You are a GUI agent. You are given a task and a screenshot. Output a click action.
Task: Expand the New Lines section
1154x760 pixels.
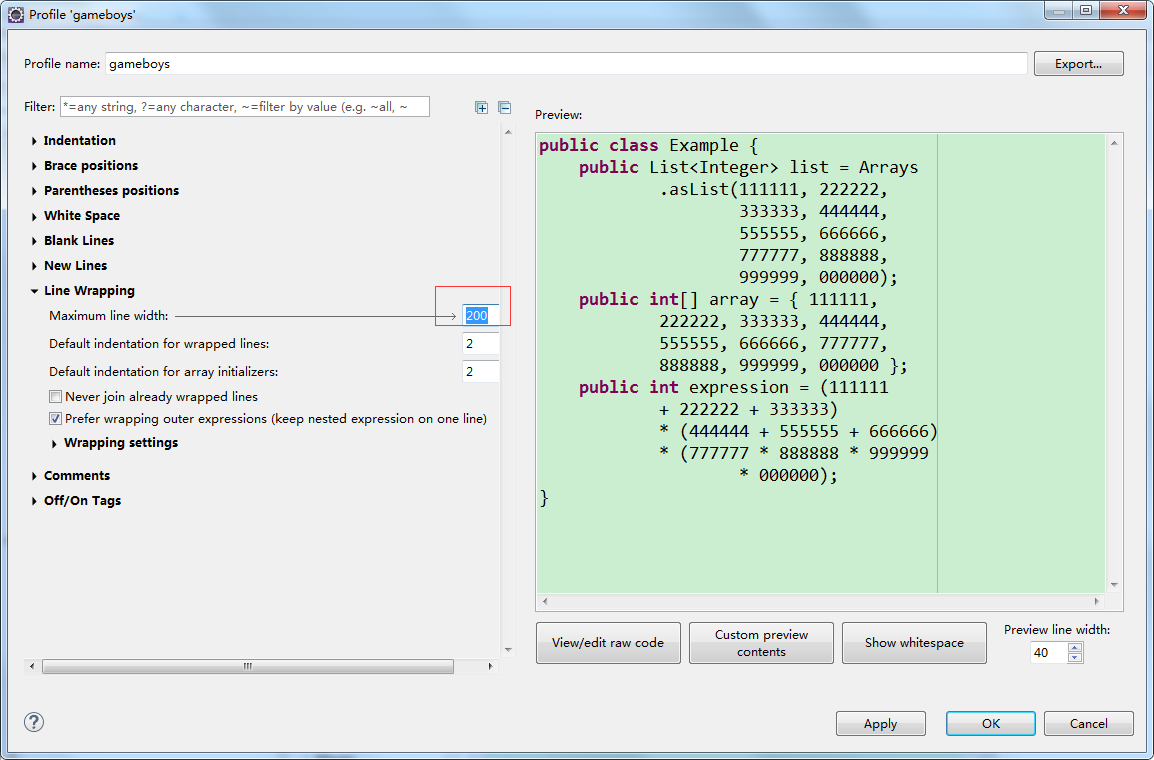34,266
